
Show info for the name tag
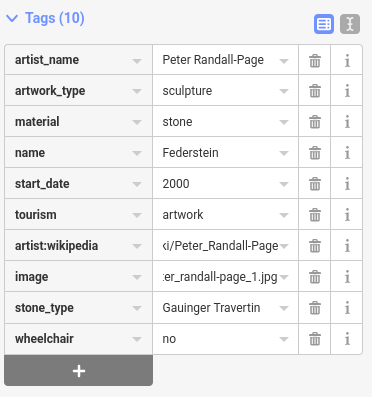[x=347, y=153]
